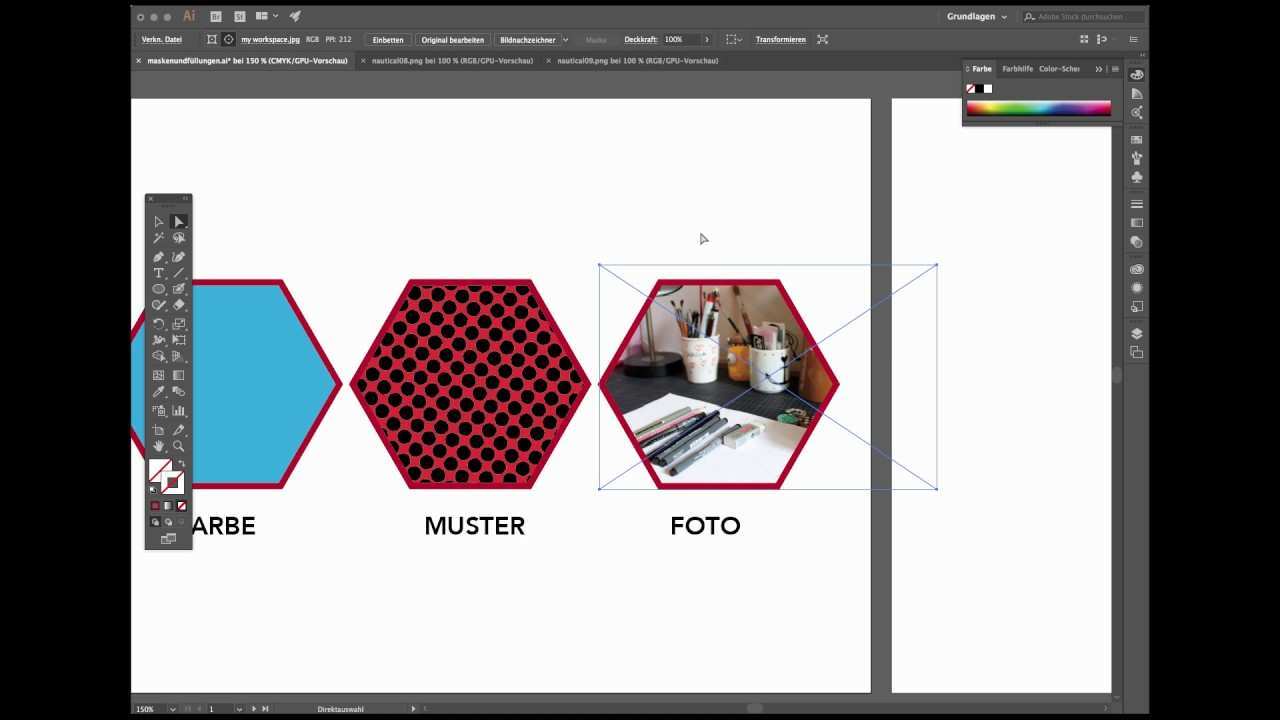Select the Direct Selection tool
The image size is (1280, 720).
(179, 222)
